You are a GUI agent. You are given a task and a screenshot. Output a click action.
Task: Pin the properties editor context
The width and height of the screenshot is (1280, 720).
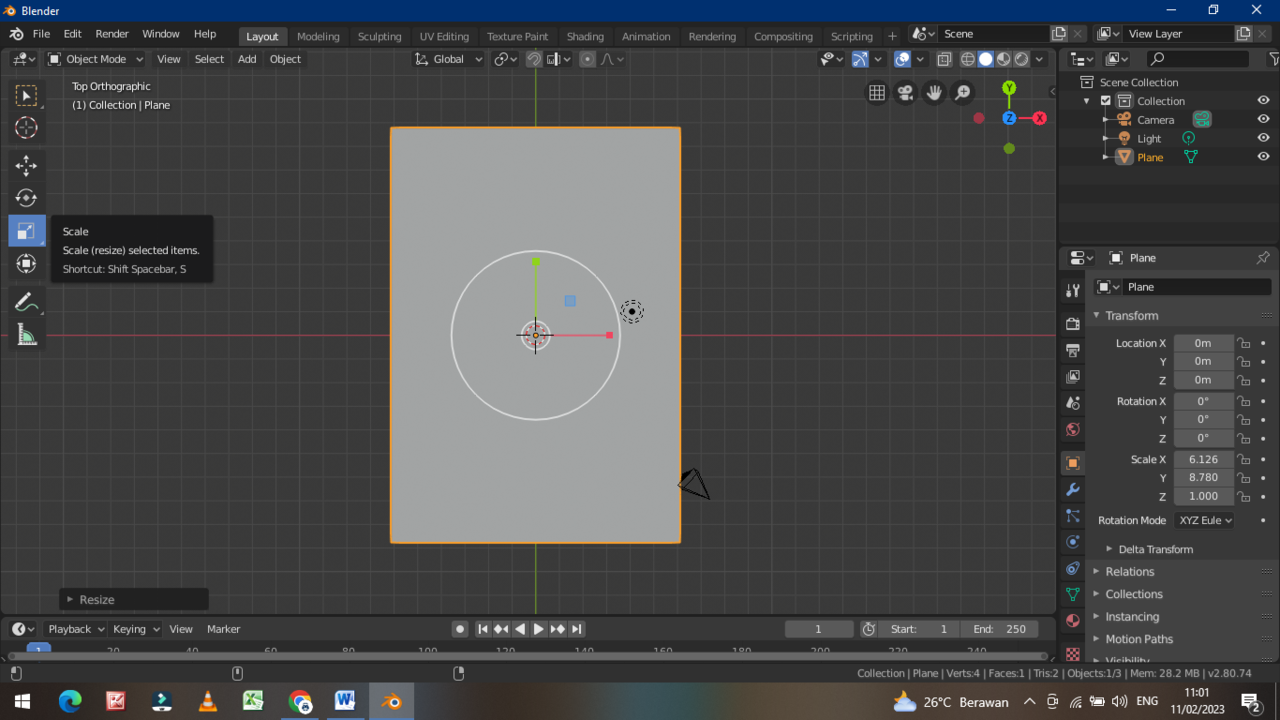(x=1263, y=258)
